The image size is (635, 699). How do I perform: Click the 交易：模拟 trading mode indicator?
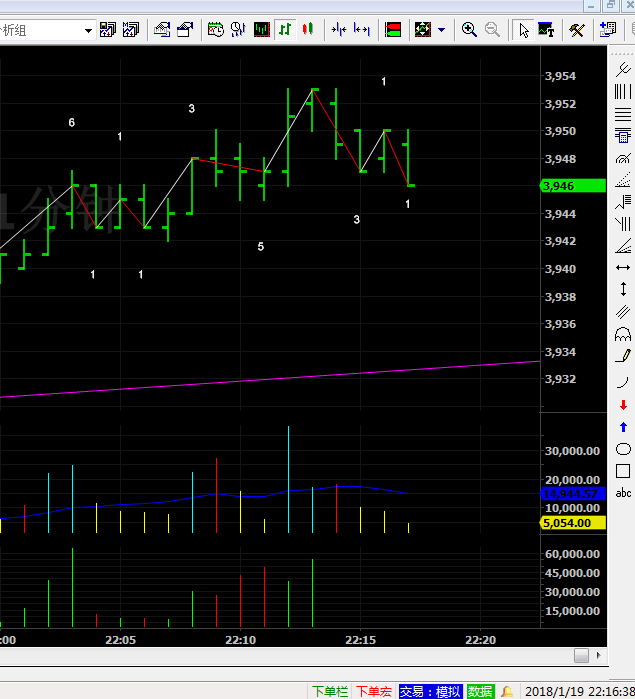(x=430, y=691)
